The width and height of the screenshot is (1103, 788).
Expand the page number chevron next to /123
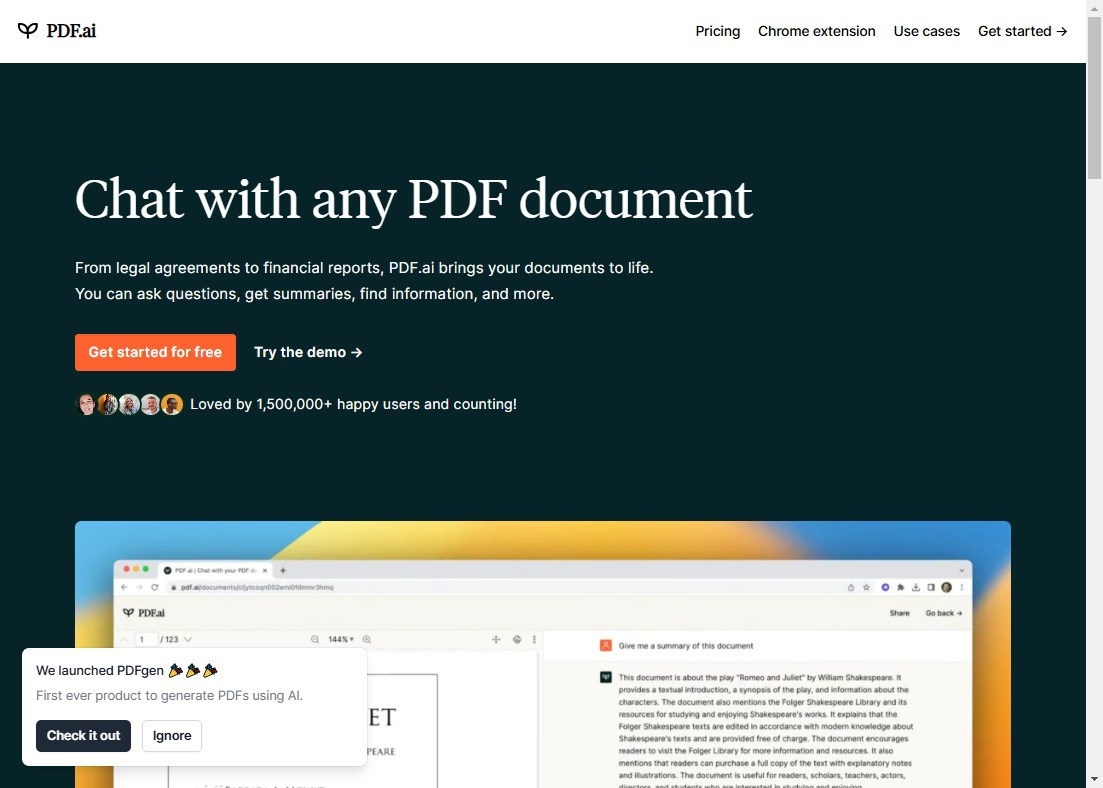pyautogui.click(x=189, y=638)
